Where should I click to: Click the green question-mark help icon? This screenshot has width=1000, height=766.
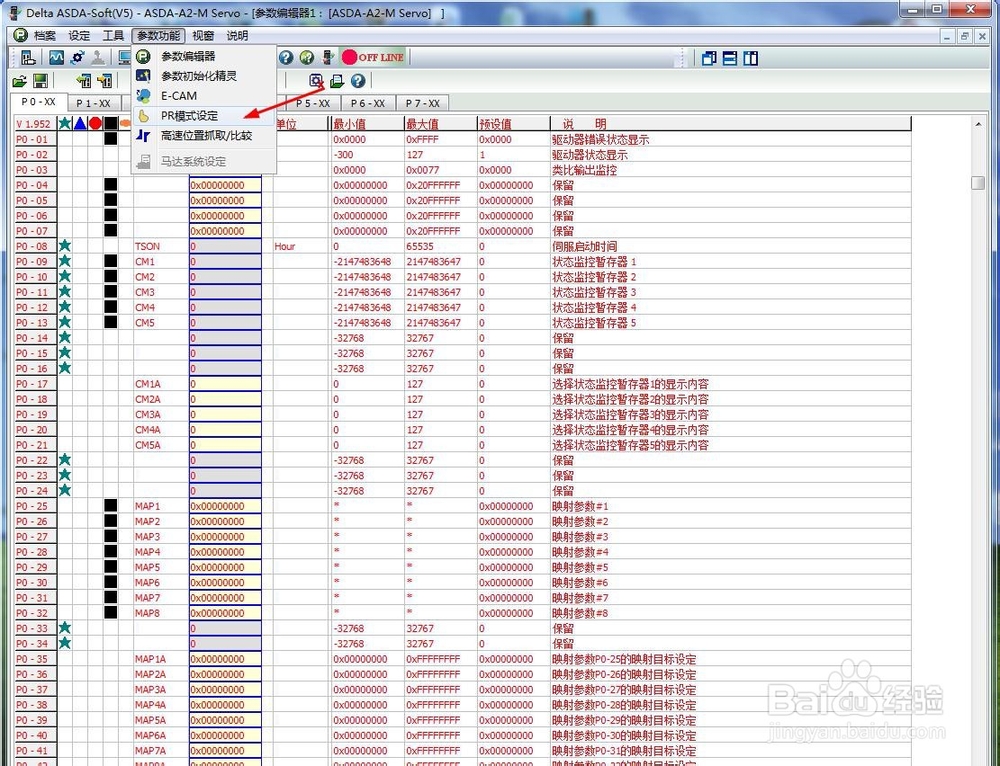click(307, 58)
